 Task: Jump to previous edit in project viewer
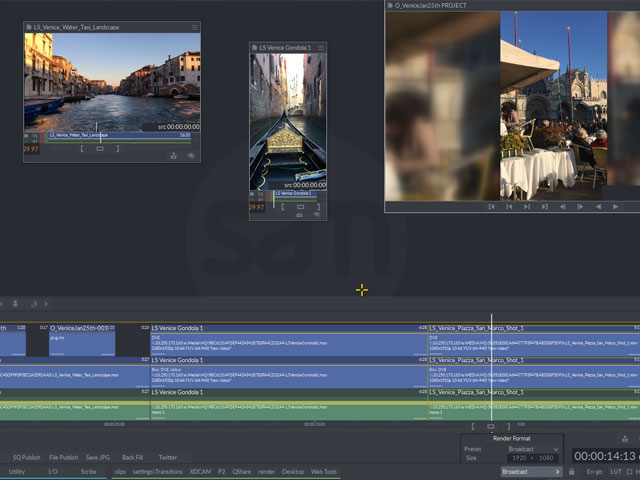[x=509, y=207]
